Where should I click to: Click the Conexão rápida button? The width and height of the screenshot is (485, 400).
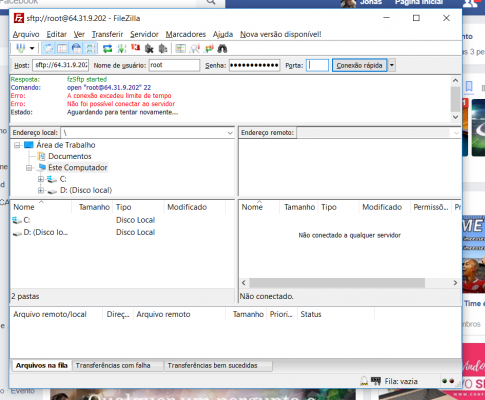pyautogui.click(x=359, y=65)
